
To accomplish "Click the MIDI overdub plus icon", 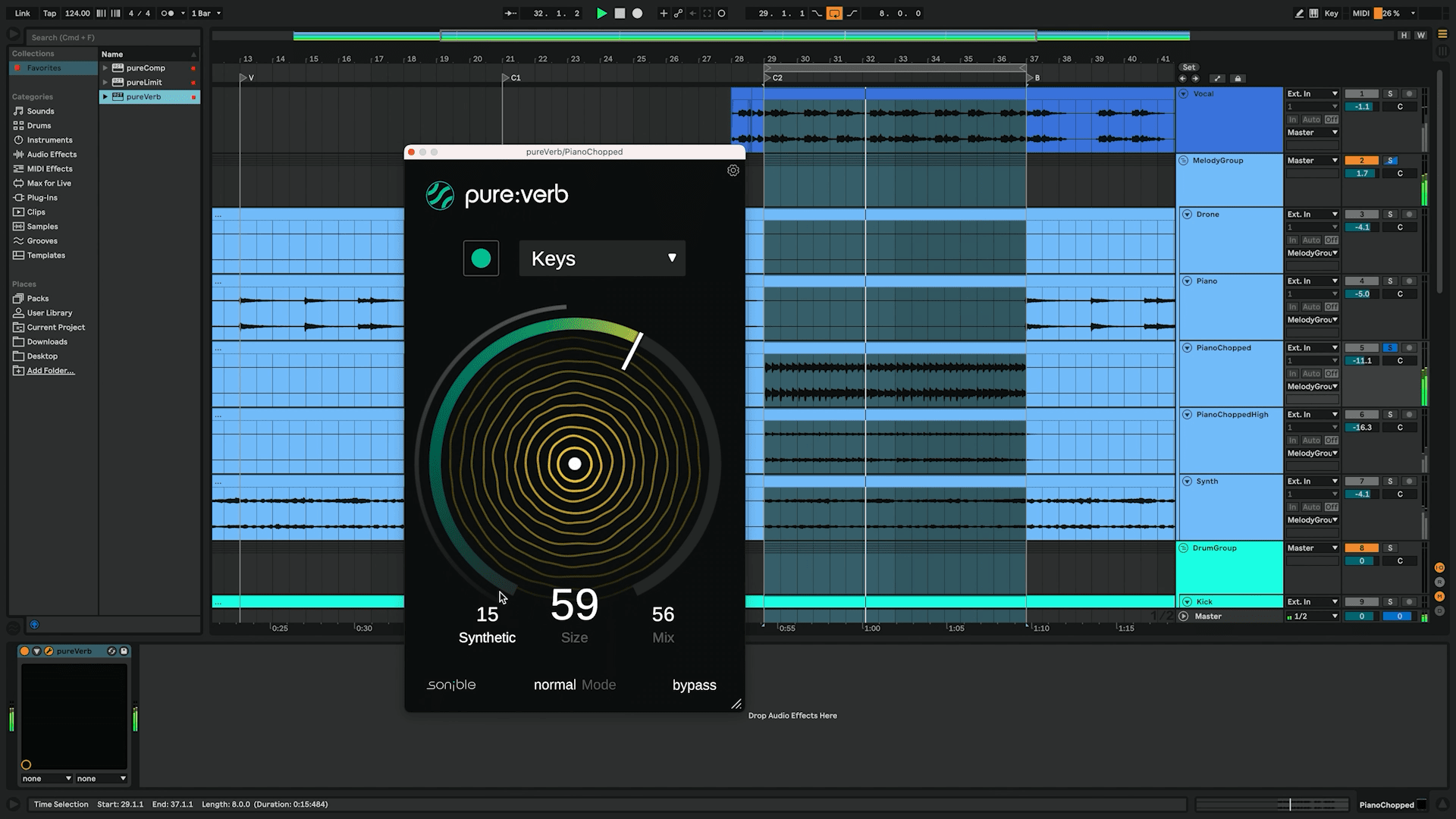I will pos(664,13).
